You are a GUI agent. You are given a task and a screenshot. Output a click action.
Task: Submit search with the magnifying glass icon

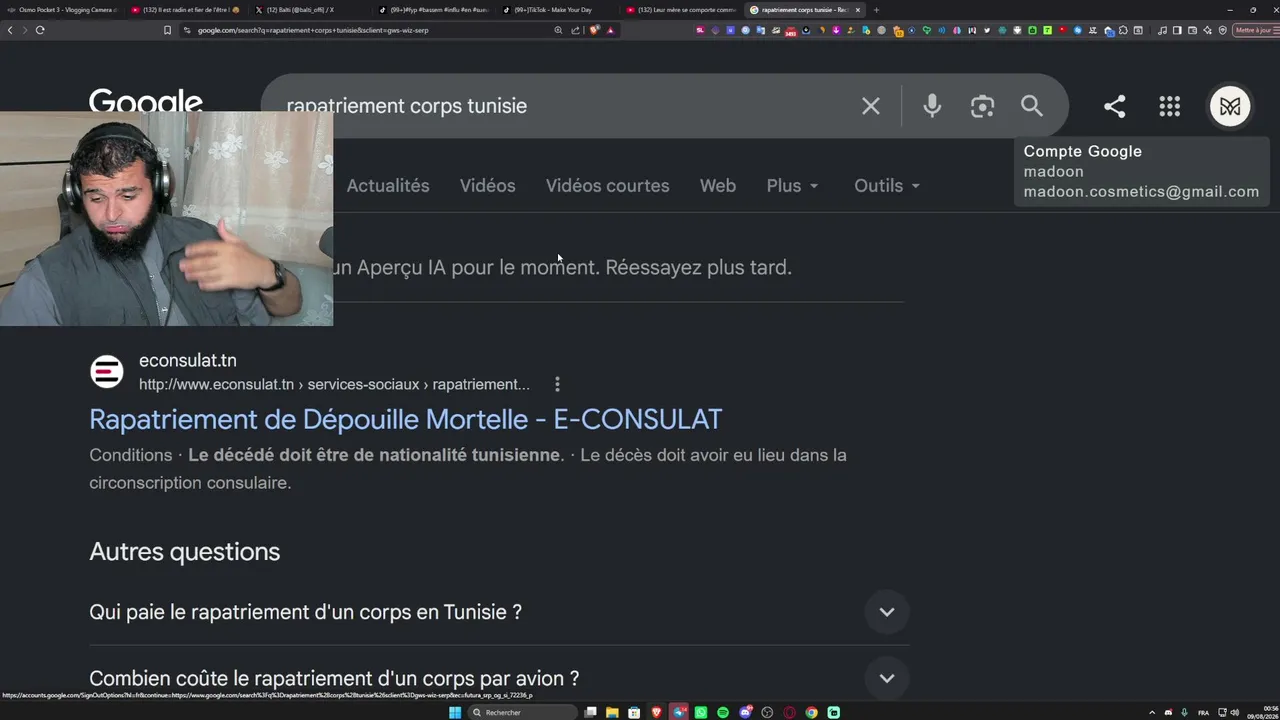(x=1032, y=106)
